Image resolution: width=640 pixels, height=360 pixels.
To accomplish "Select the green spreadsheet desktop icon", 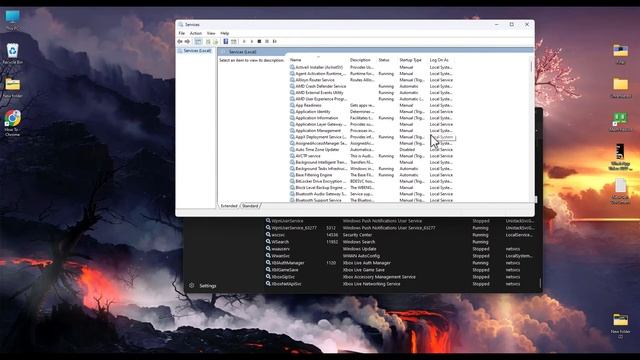I will pos(620,122).
